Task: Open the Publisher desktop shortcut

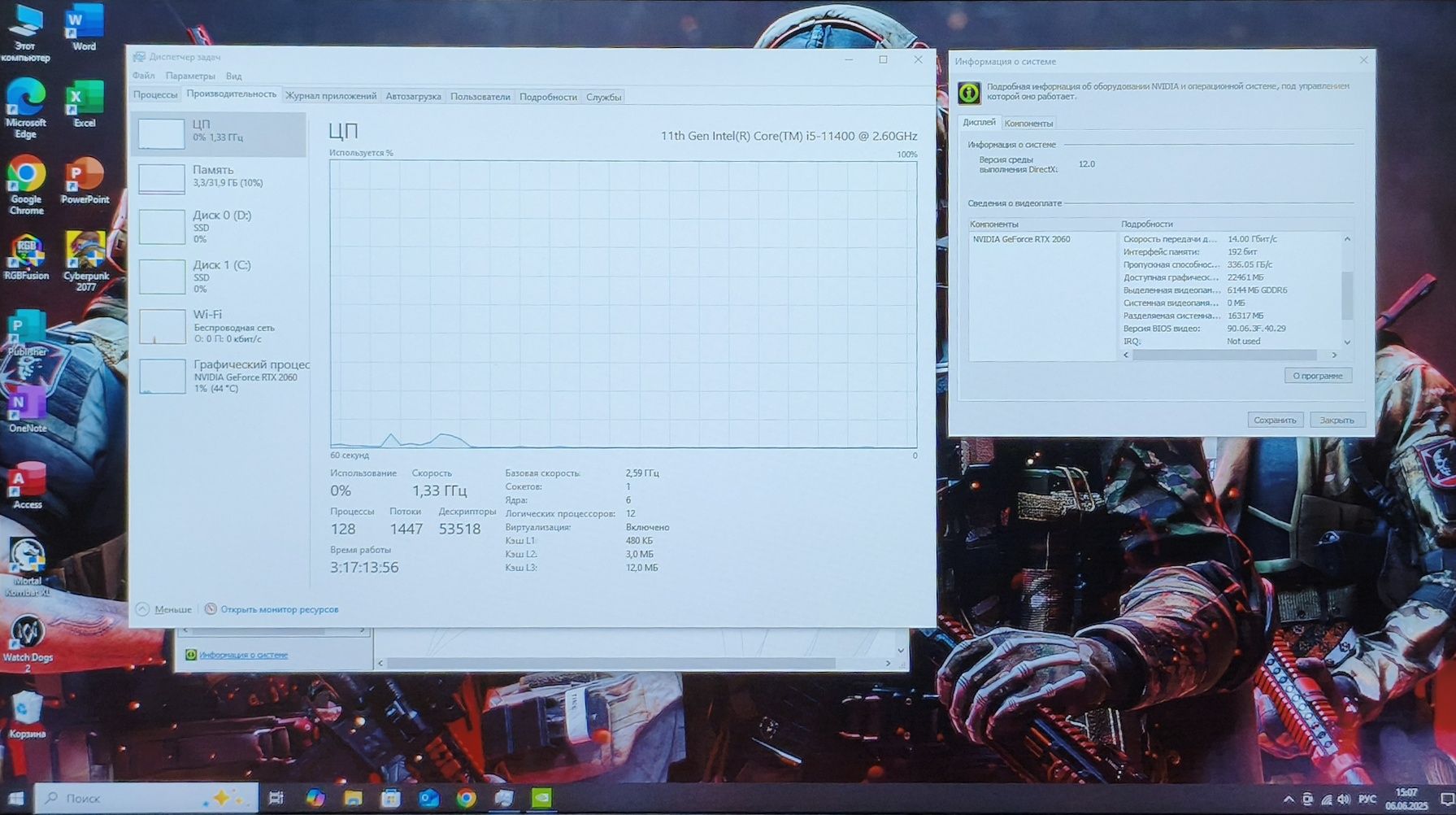Action: (x=27, y=333)
